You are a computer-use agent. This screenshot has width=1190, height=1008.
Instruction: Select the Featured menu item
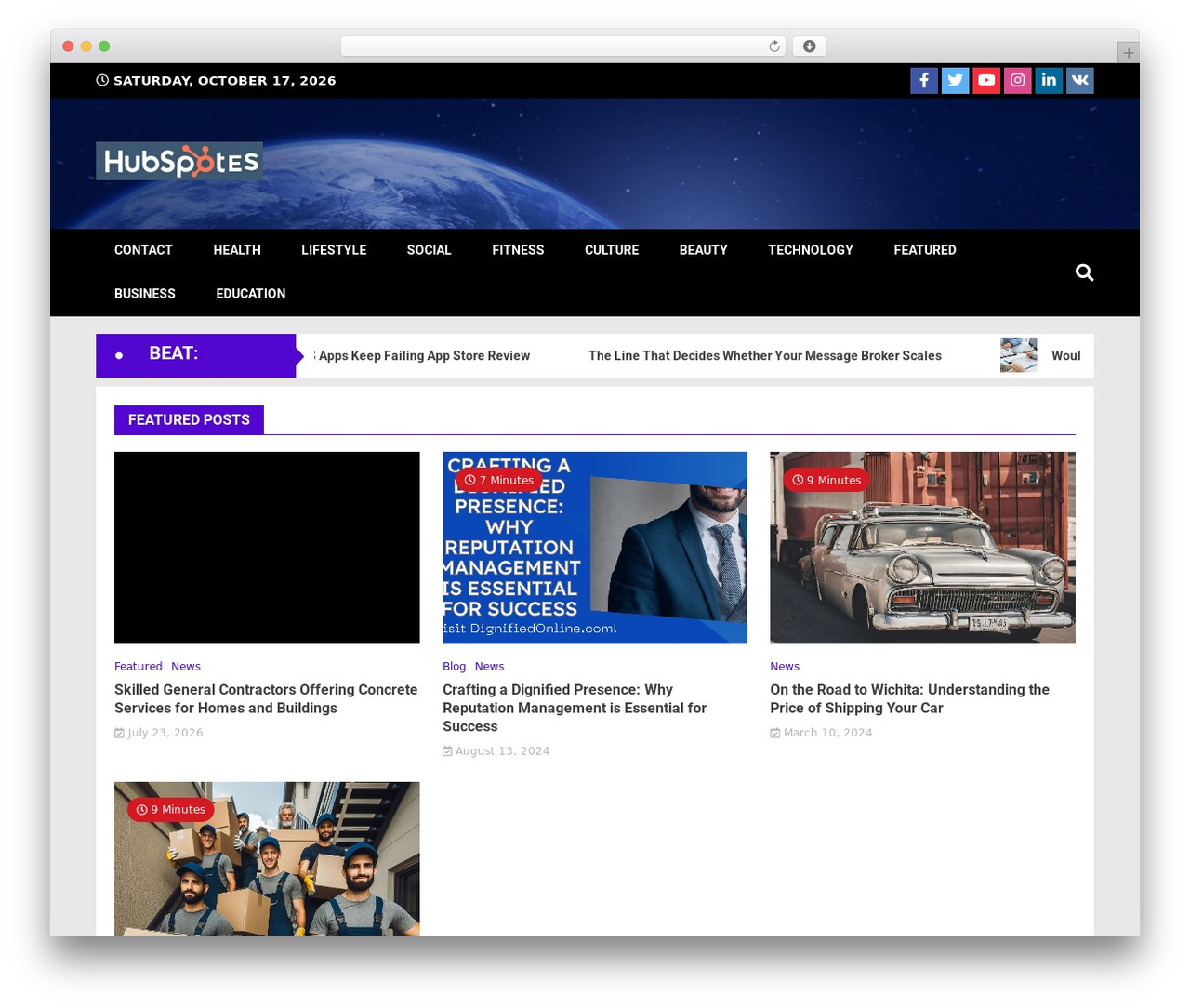pyautogui.click(x=925, y=250)
